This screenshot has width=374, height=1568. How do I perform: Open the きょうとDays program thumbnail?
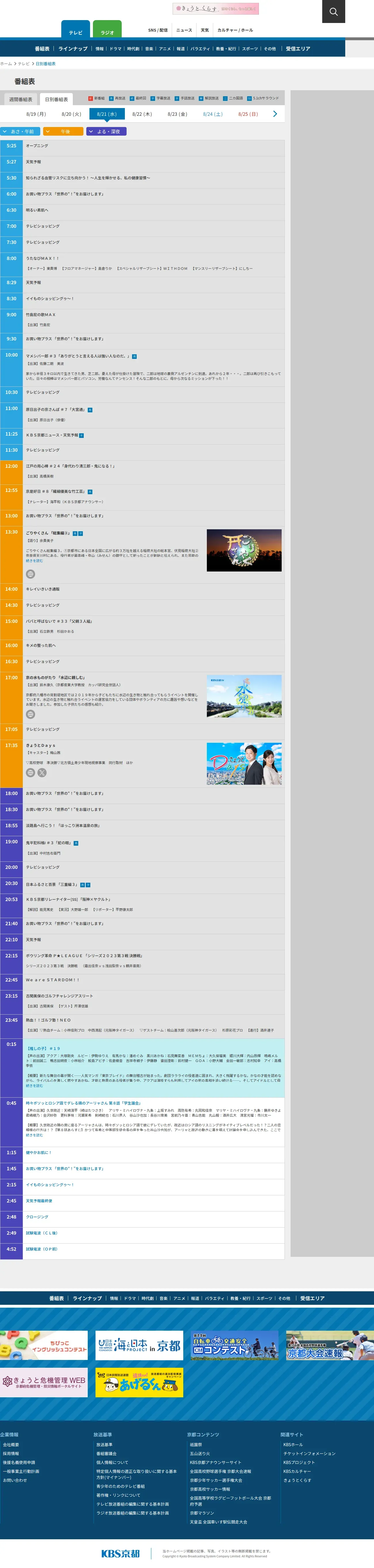[244, 764]
